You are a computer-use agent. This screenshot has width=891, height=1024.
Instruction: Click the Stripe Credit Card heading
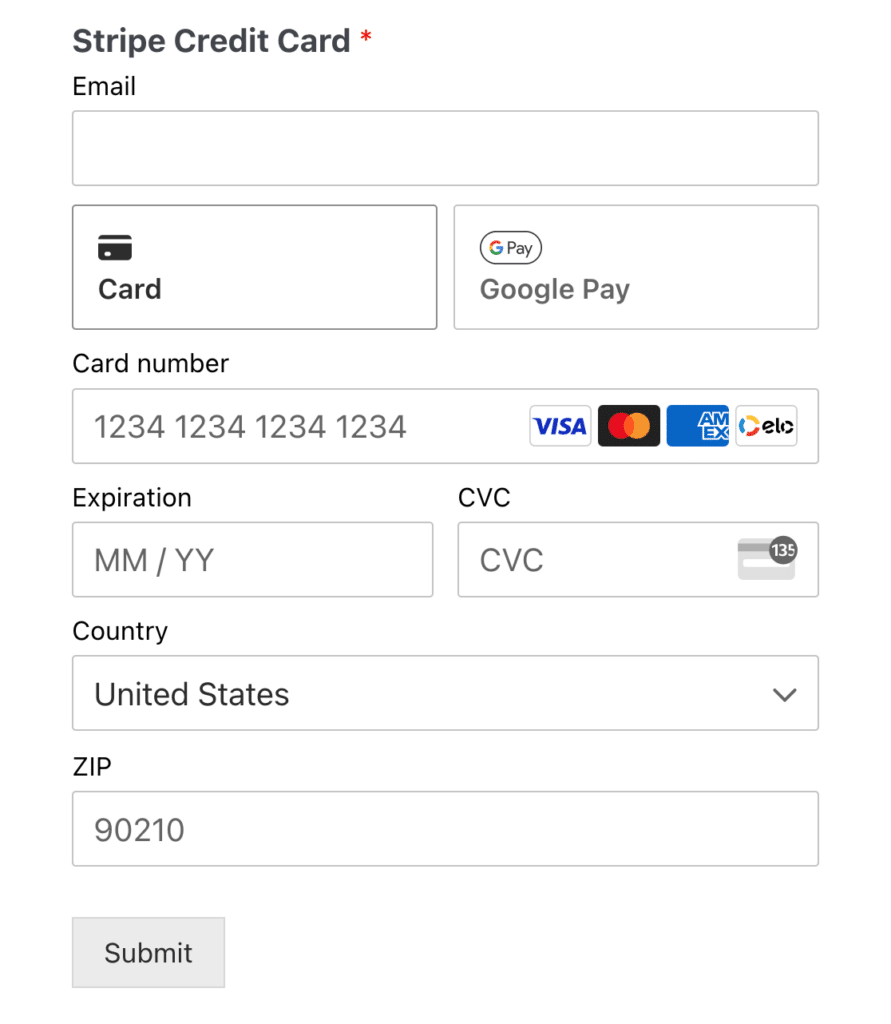pos(210,40)
